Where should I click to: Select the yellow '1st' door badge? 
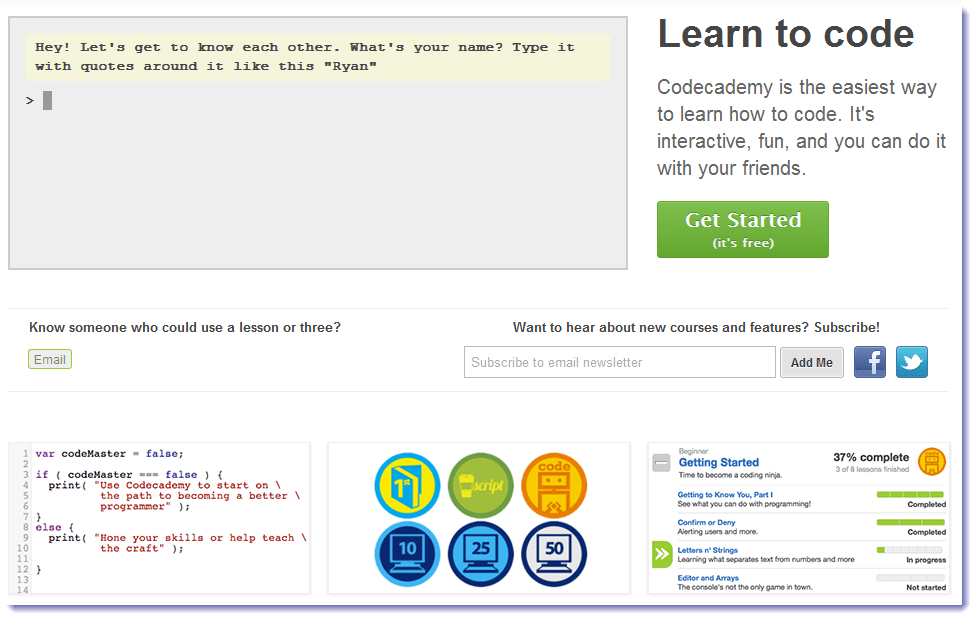(407, 486)
